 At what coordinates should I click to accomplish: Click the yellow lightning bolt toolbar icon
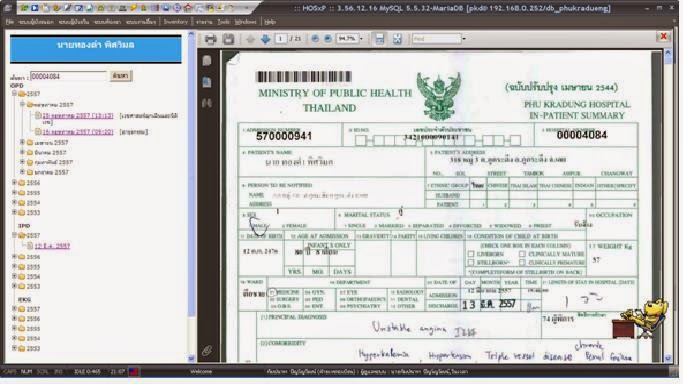[133, 8]
